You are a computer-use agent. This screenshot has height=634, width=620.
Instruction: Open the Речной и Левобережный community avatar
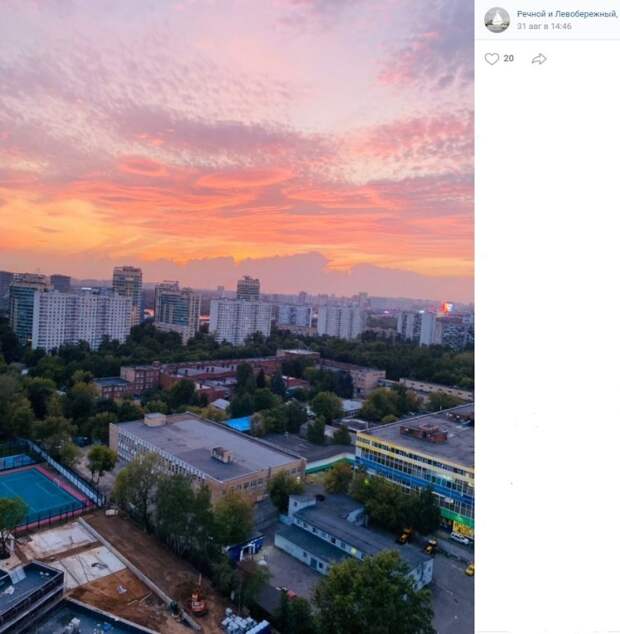(x=497, y=20)
